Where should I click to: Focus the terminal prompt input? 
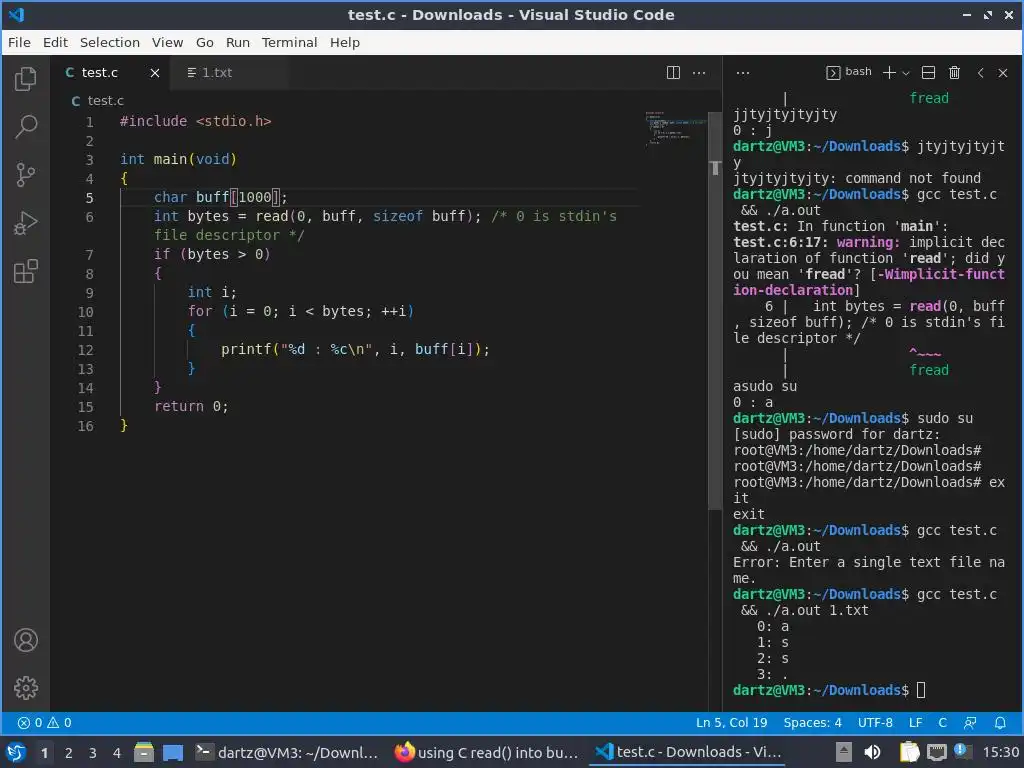pyautogui.click(x=921, y=690)
